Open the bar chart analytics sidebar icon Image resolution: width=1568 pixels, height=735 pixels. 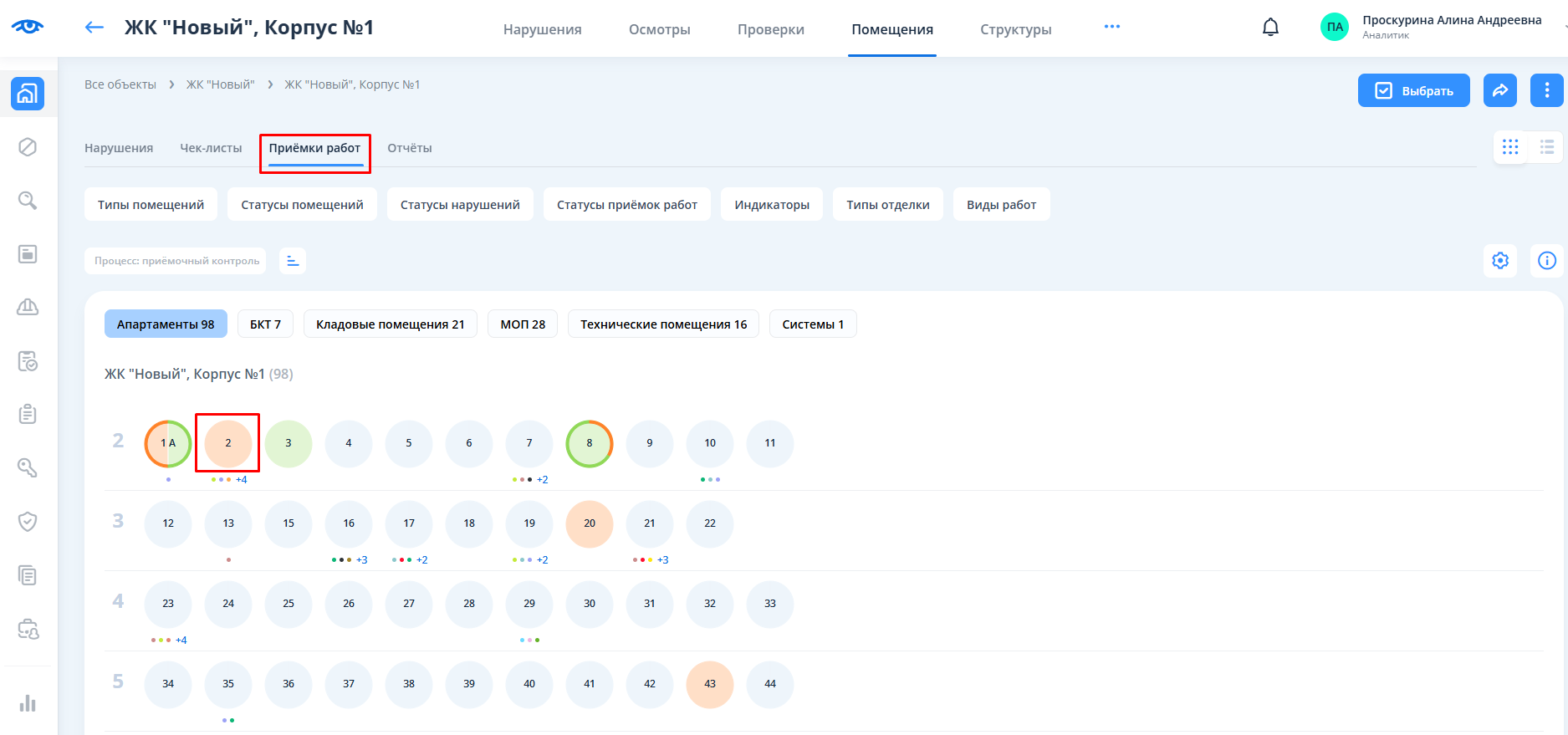click(x=28, y=702)
